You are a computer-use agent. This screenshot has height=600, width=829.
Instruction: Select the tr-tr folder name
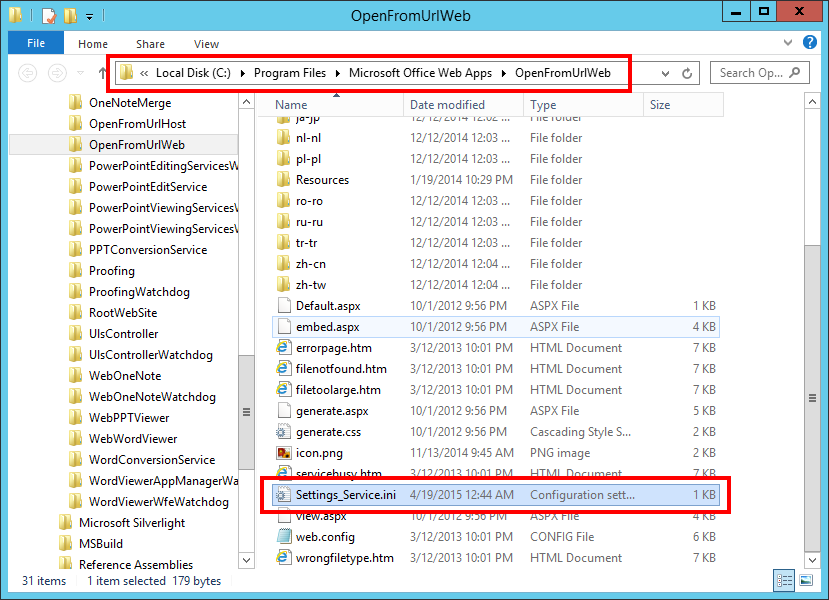pyautogui.click(x=307, y=243)
